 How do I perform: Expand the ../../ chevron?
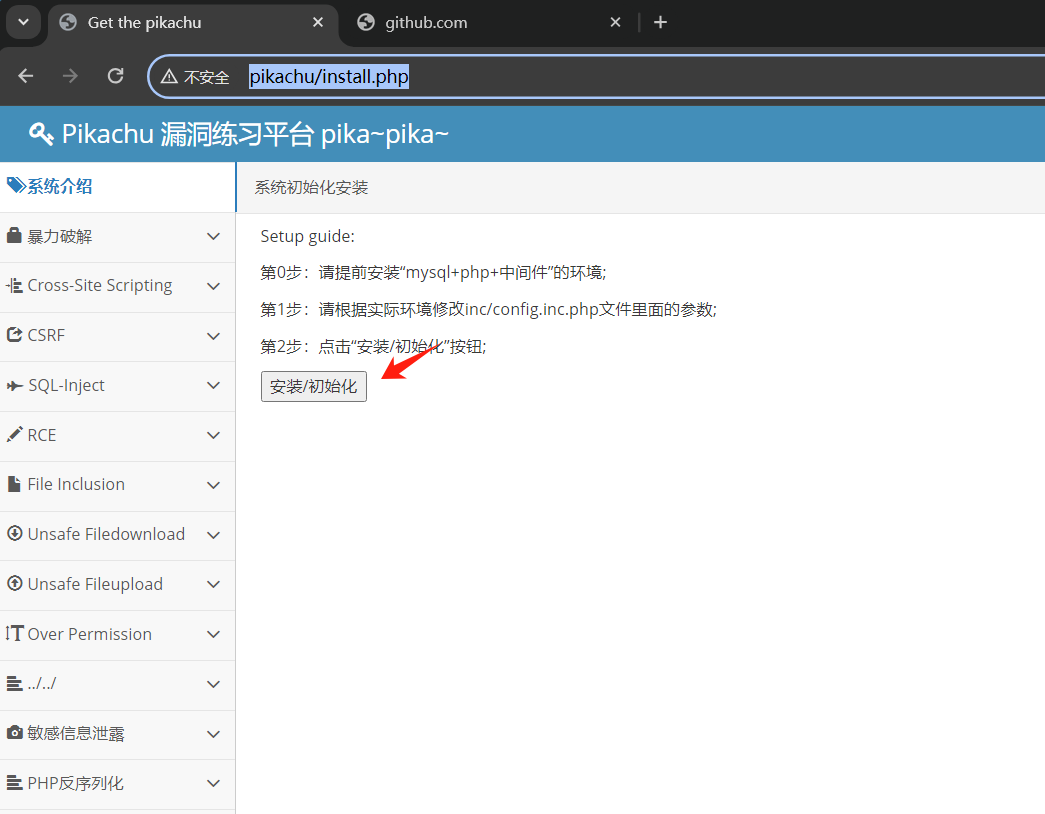pos(213,684)
